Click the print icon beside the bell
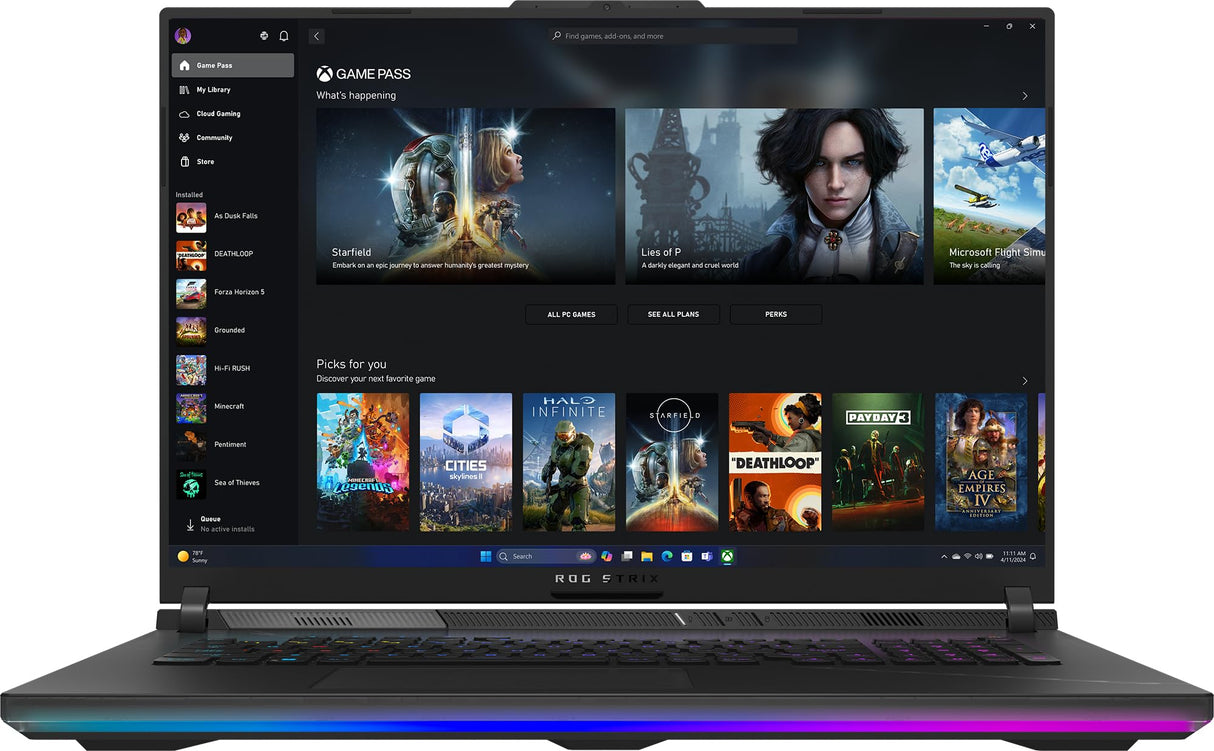Image resolution: width=1214 pixels, height=751 pixels. click(264, 36)
